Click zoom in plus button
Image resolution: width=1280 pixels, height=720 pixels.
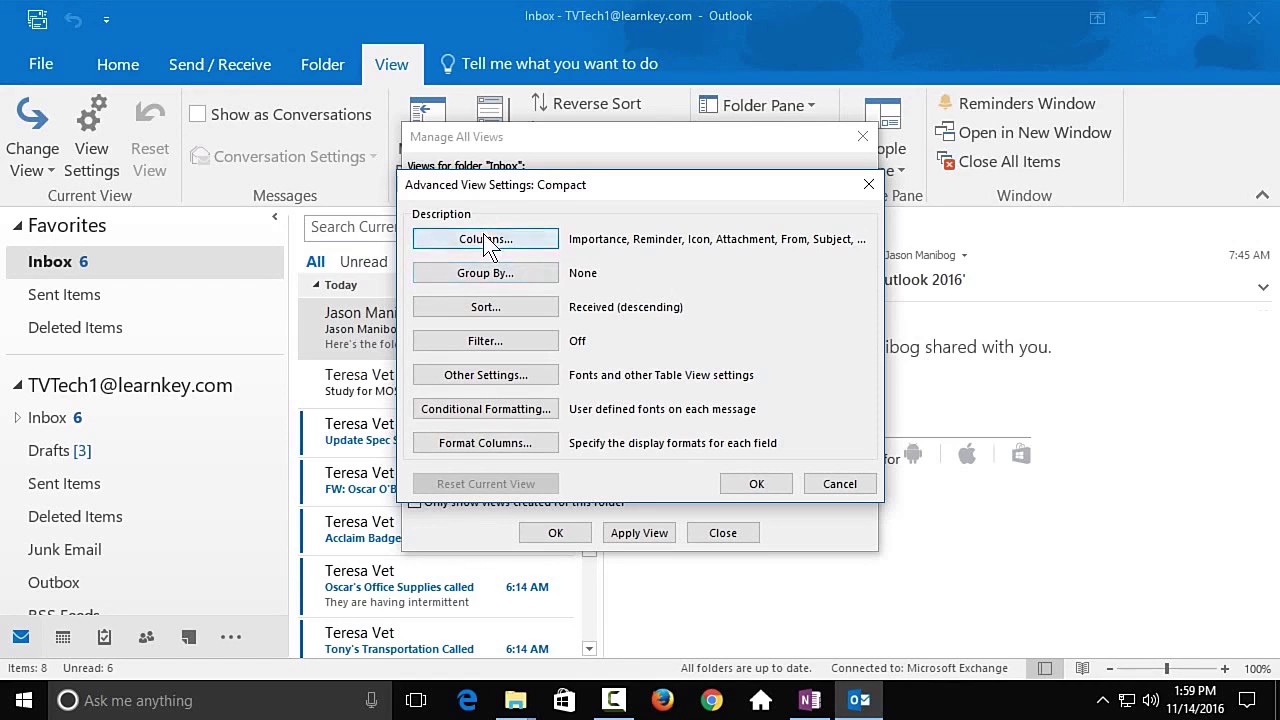(1224, 668)
